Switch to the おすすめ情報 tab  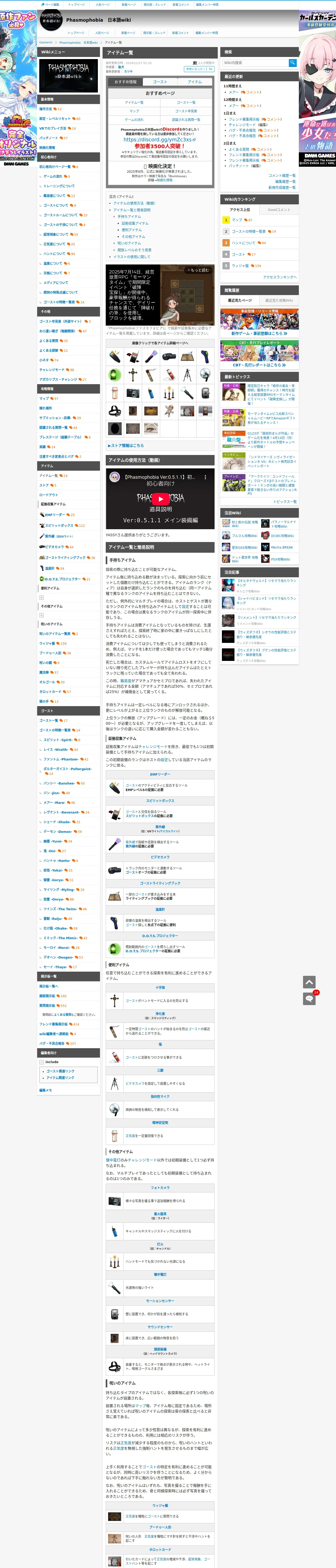tap(126, 82)
